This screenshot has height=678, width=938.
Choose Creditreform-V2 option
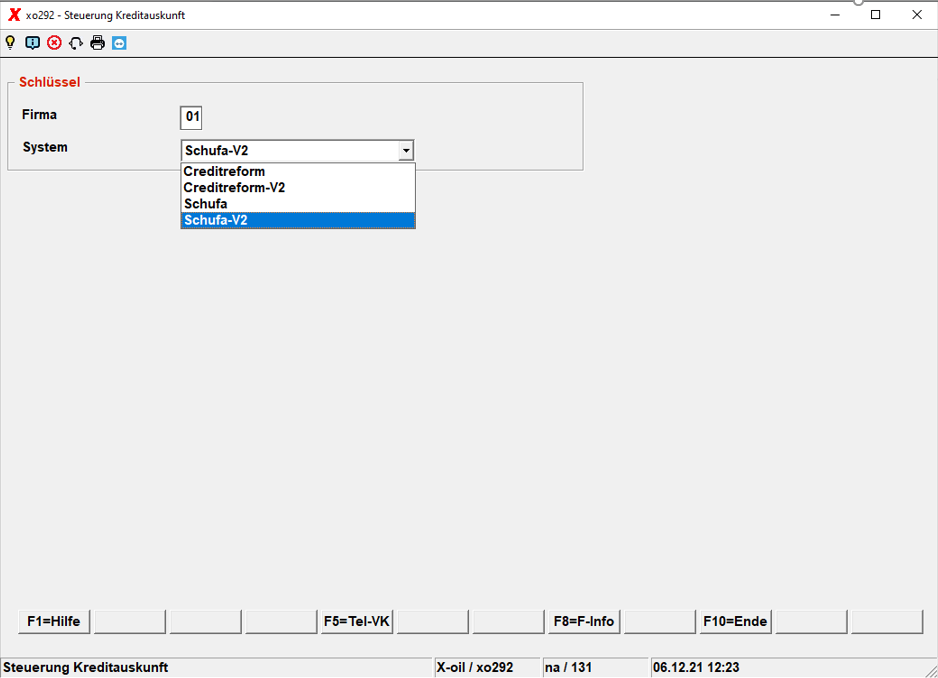coord(298,188)
